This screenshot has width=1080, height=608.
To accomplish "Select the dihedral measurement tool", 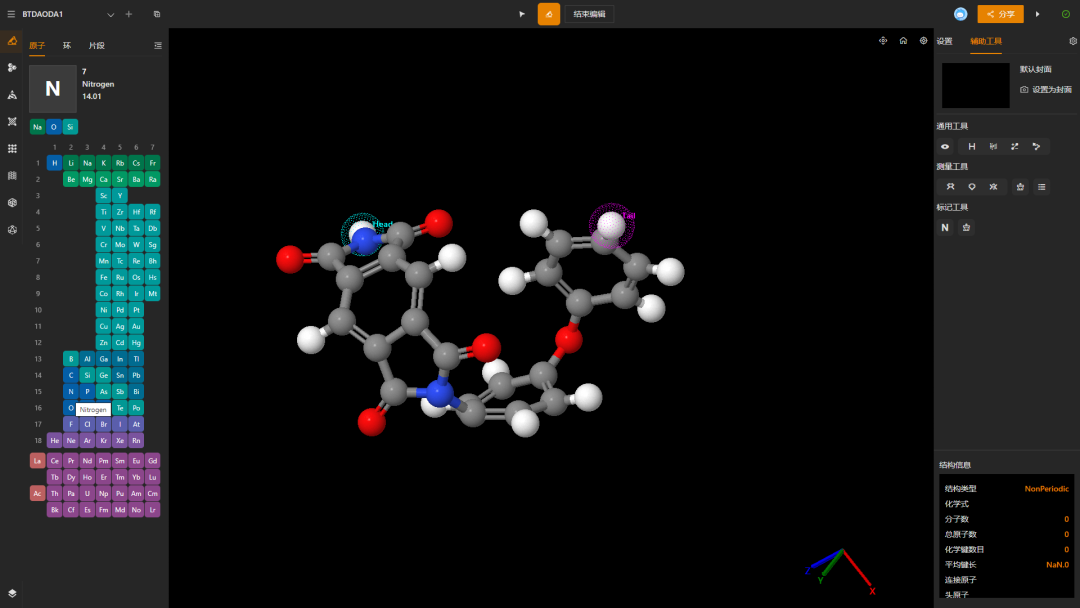I will tap(993, 187).
